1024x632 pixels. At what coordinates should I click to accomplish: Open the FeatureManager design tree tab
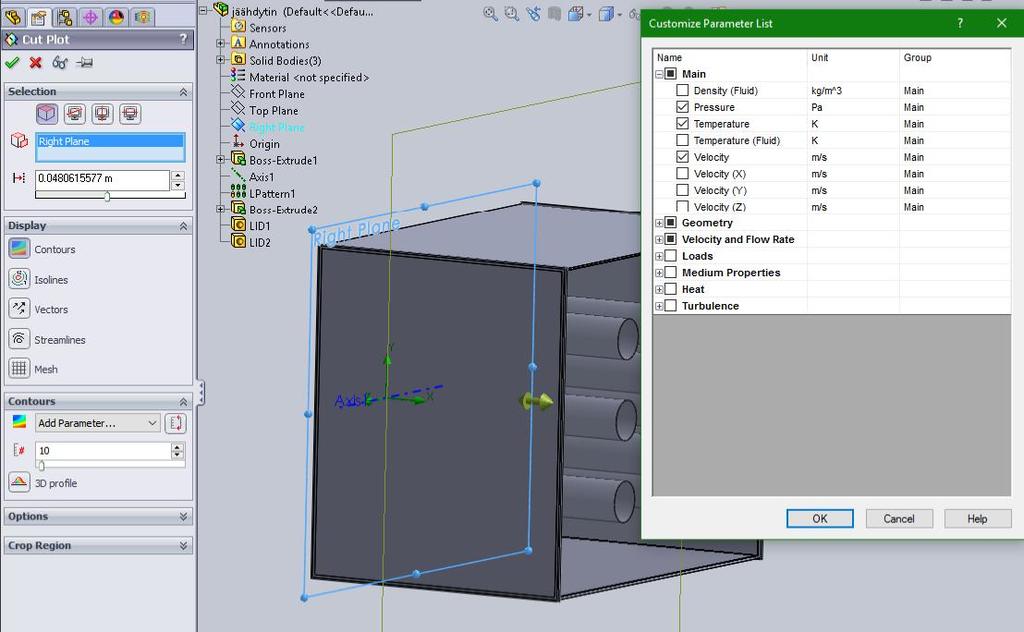pos(14,16)
